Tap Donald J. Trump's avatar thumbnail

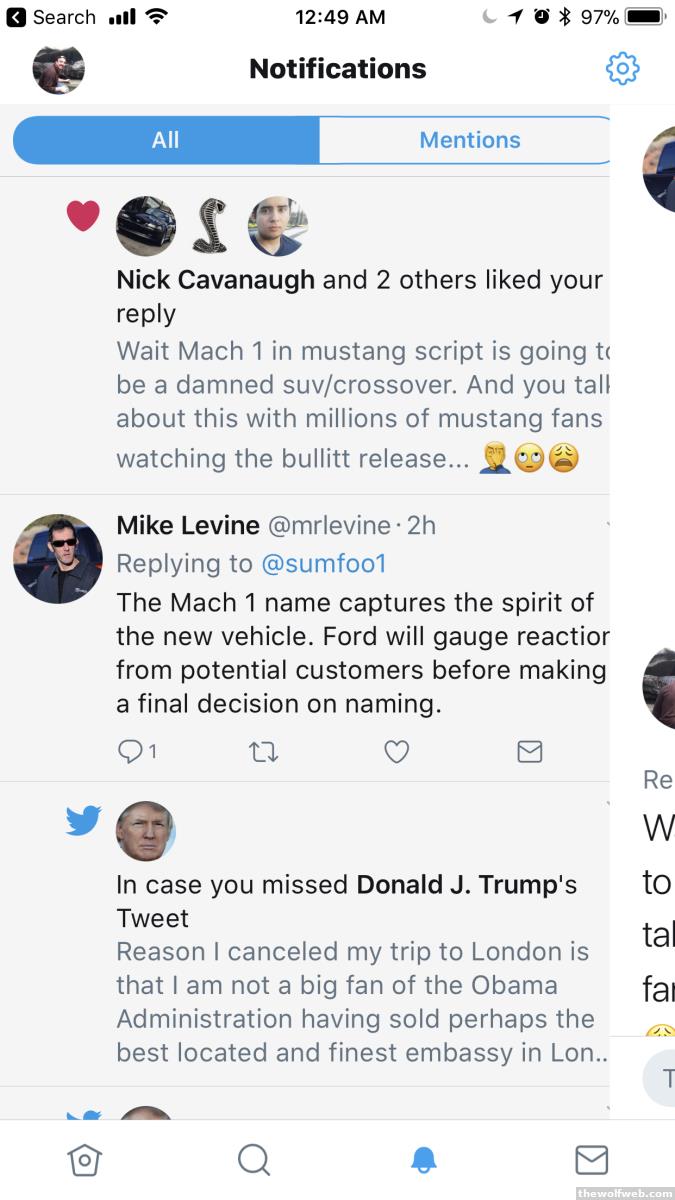146,830
